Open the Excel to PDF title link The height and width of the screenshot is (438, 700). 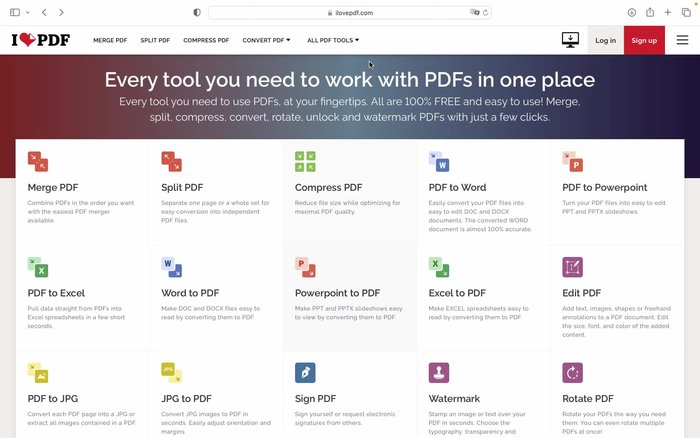click(457, 293)
